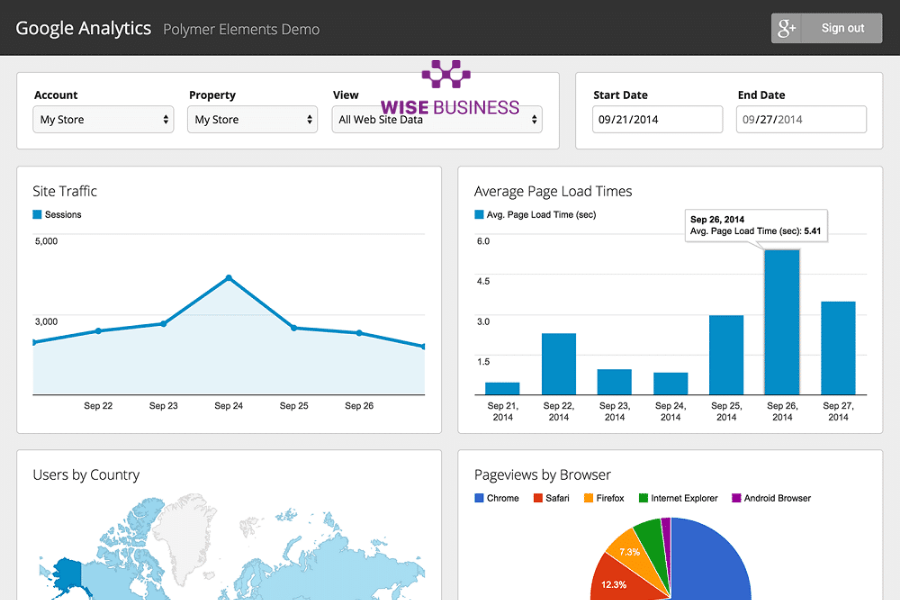Click the Internet Explorer legend swatch

643,498
